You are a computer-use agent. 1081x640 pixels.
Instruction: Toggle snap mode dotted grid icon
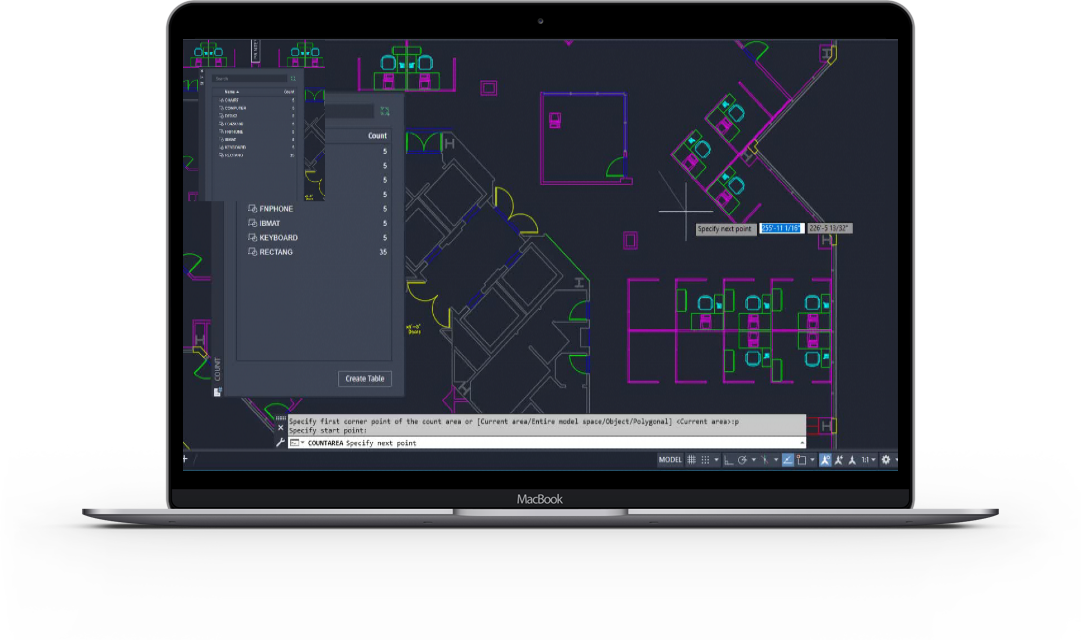[x=705, y=460]
